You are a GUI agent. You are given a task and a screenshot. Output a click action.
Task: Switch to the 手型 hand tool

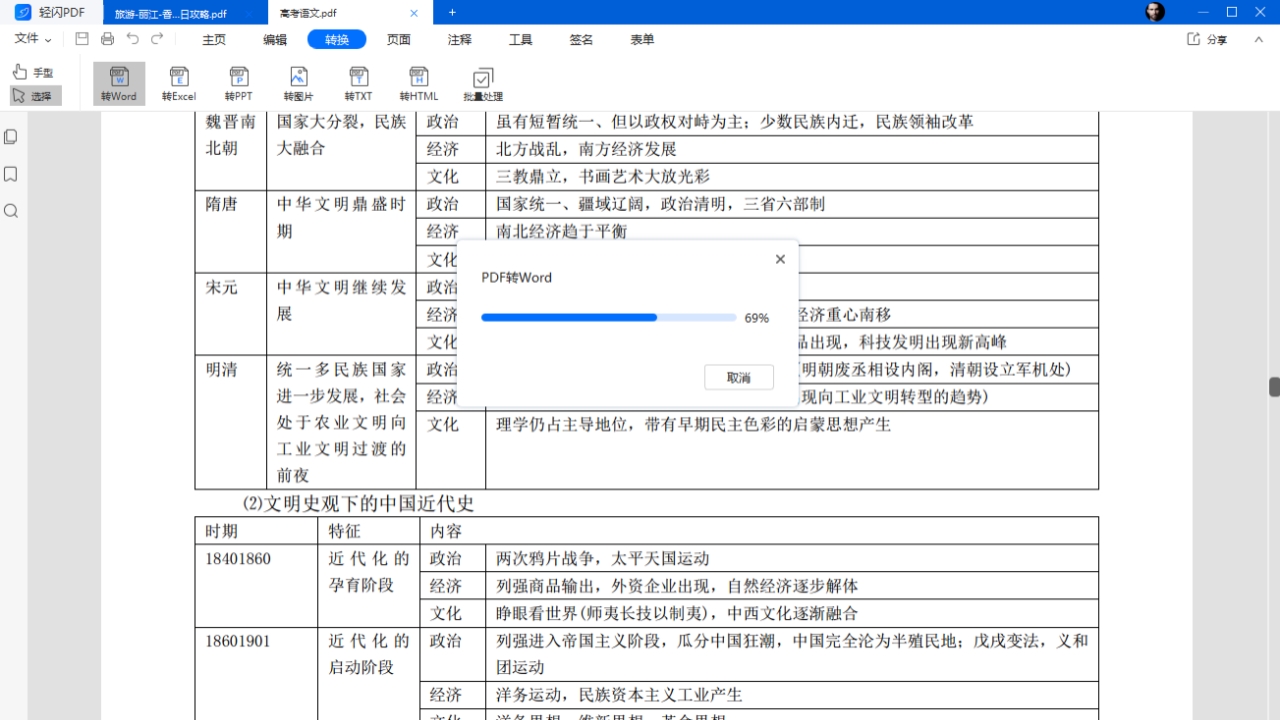[x=36, y=72]
